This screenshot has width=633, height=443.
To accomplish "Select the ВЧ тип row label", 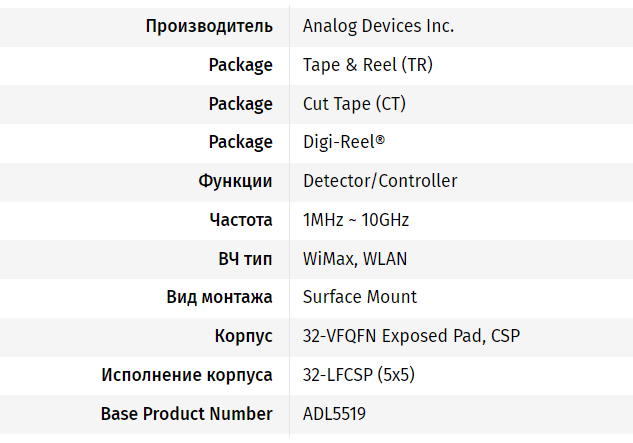I will [x=245, y=258].
